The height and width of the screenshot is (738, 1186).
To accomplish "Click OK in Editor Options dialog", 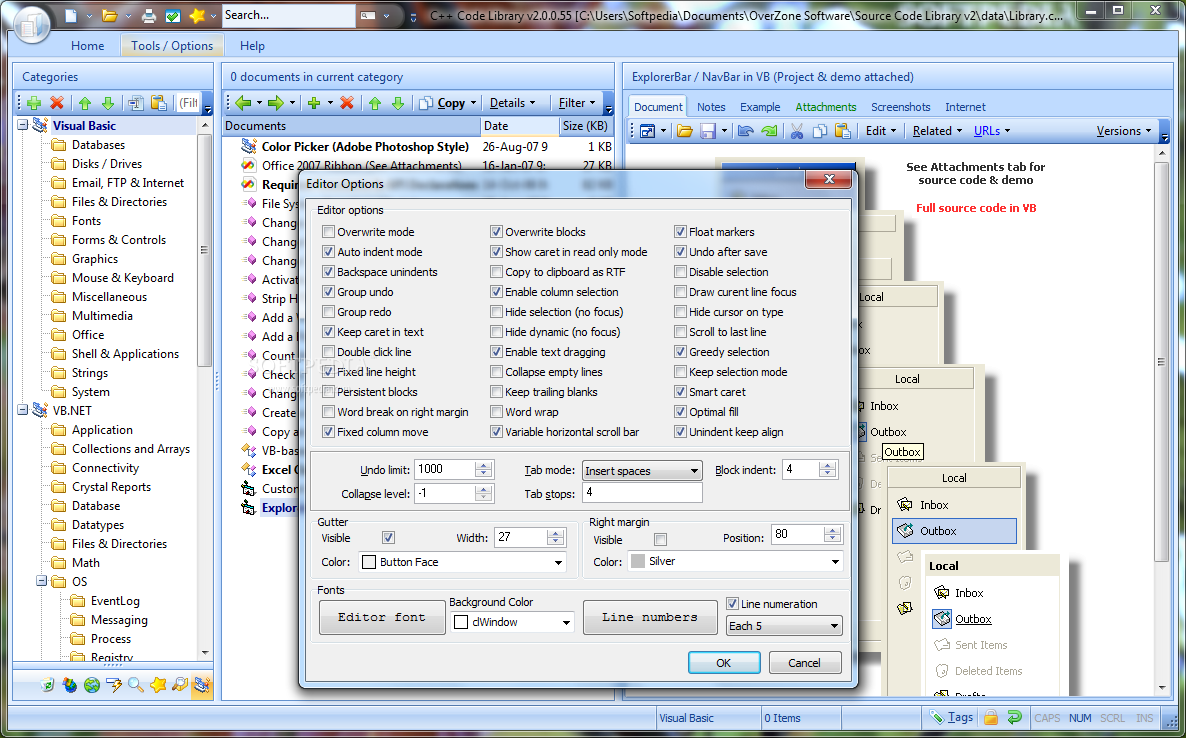I will tap(724, 662).
